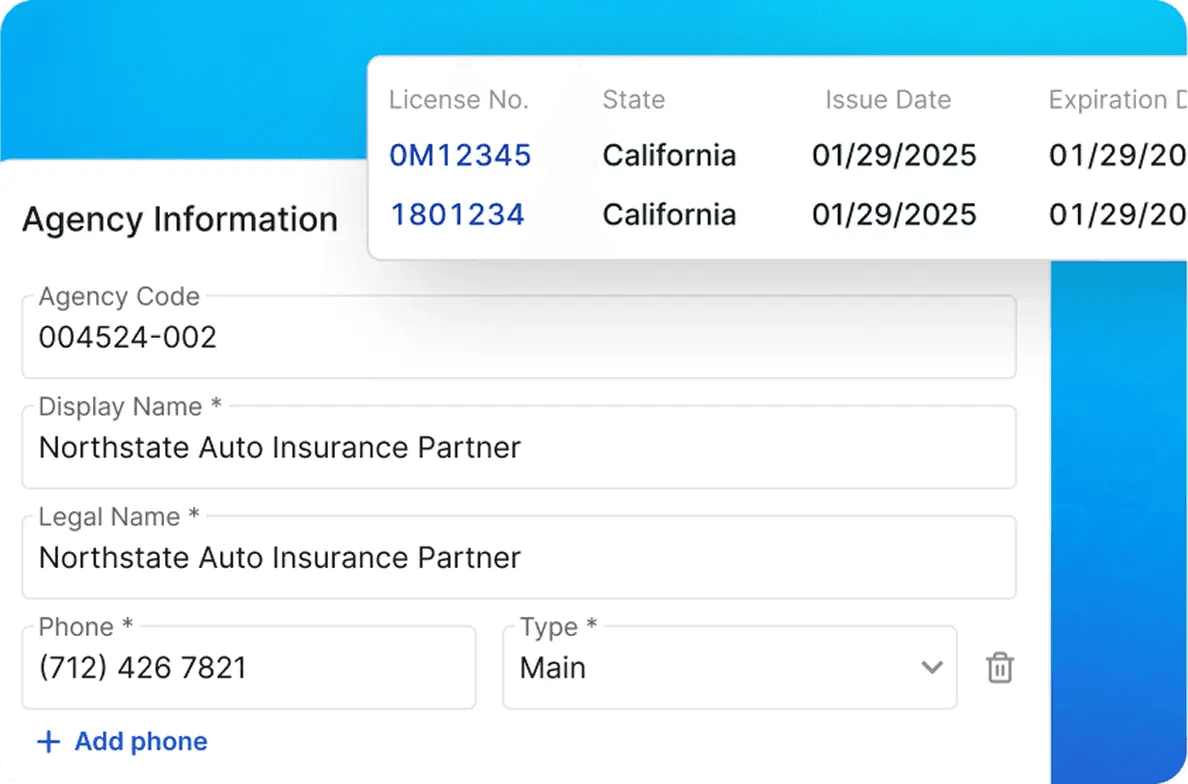Image resolution: width=1188 pixels, height=784 pixels.
Task: Select California in the first license row
Action: pos(669,155)
